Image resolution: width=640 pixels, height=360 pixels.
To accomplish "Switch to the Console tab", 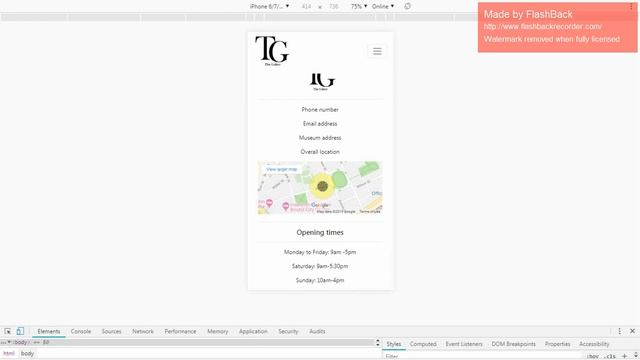I will point(81,331).
